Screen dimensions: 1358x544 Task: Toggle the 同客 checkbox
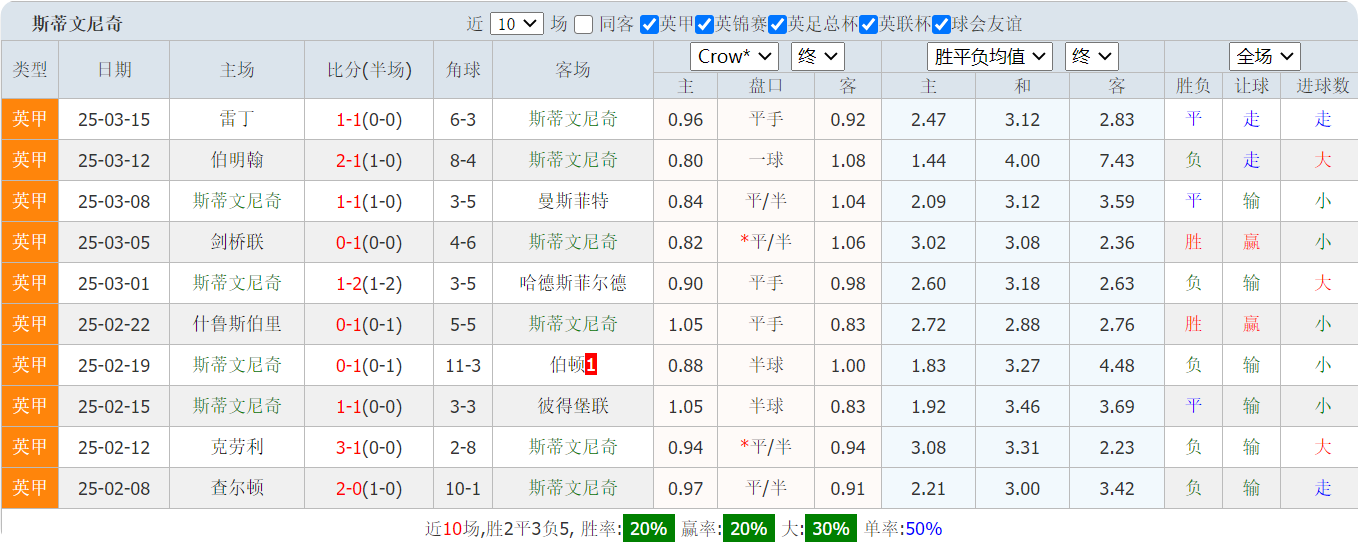click(584, 24)
